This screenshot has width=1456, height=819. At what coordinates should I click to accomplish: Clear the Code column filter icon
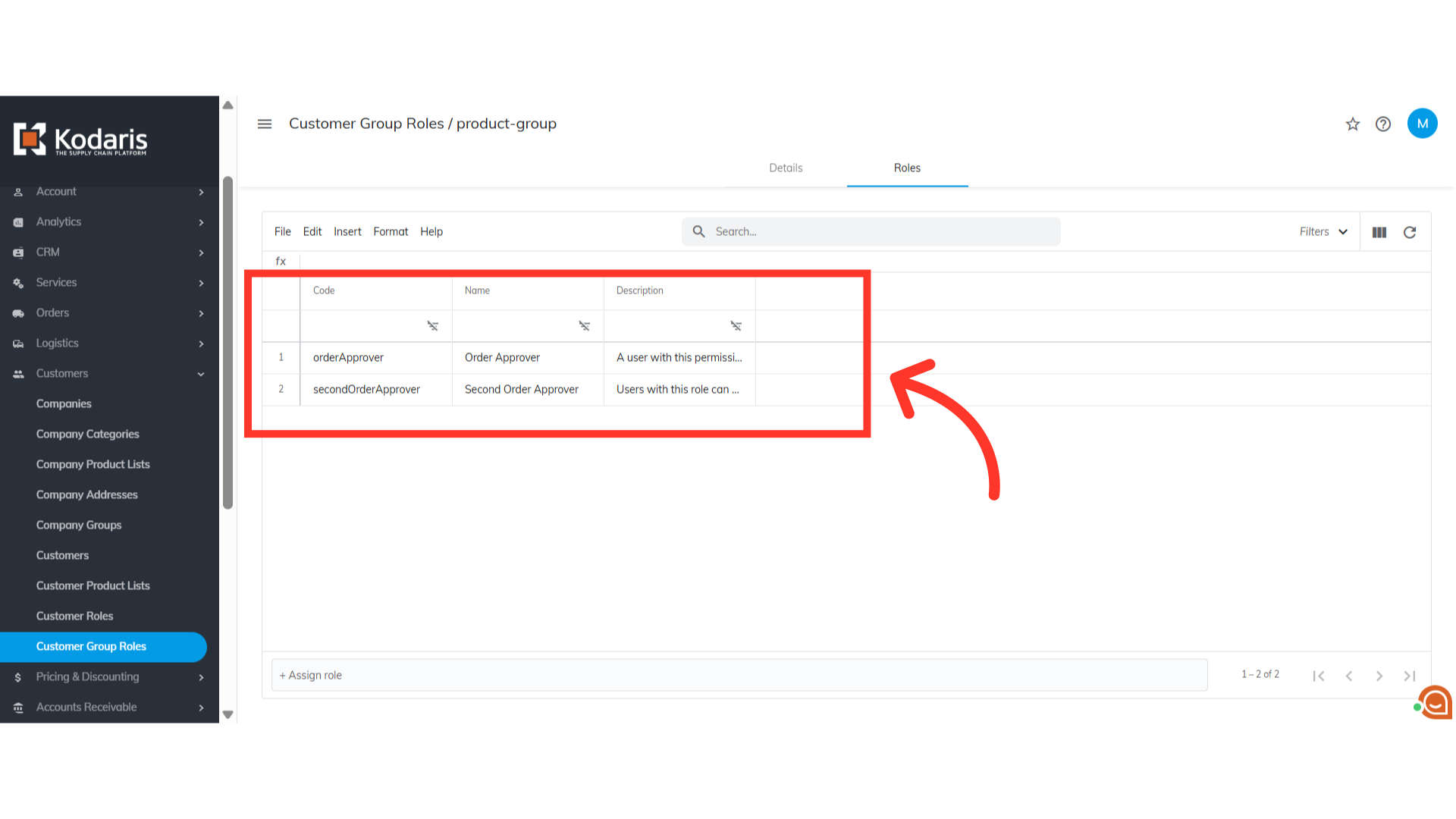pyautogui.click(x=432, y=326)
